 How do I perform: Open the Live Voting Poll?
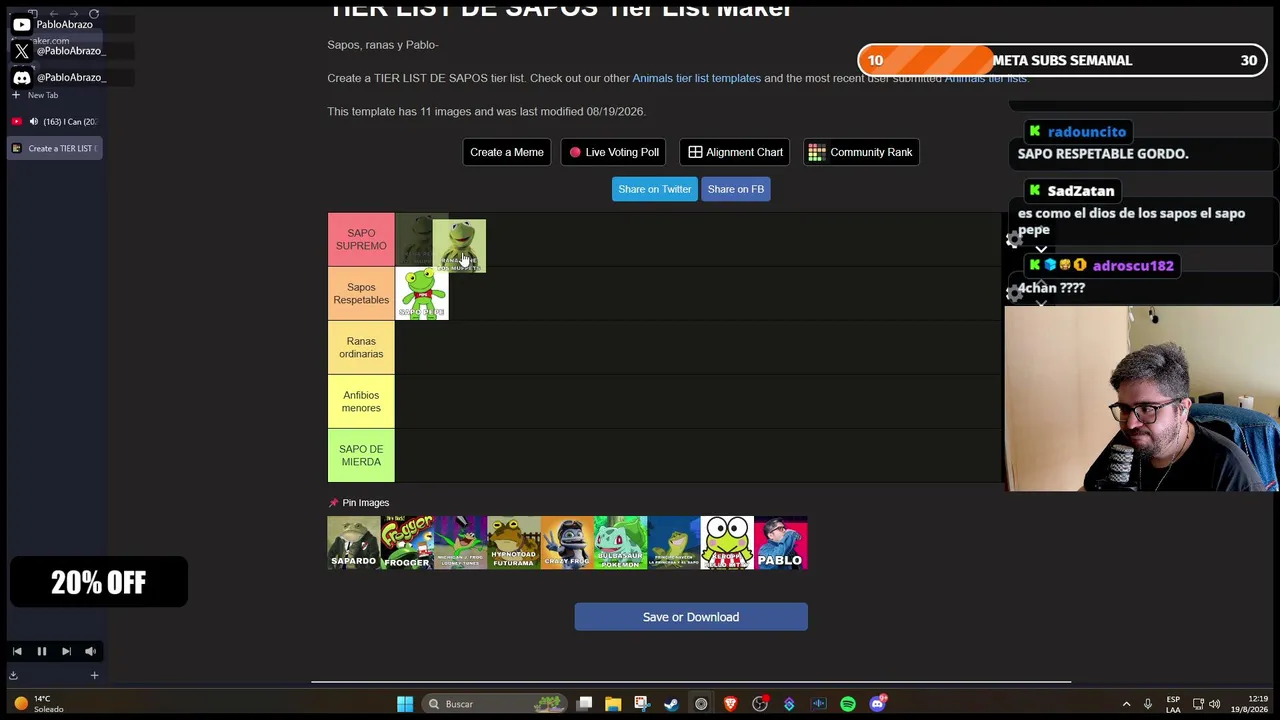tap(614, 152)
